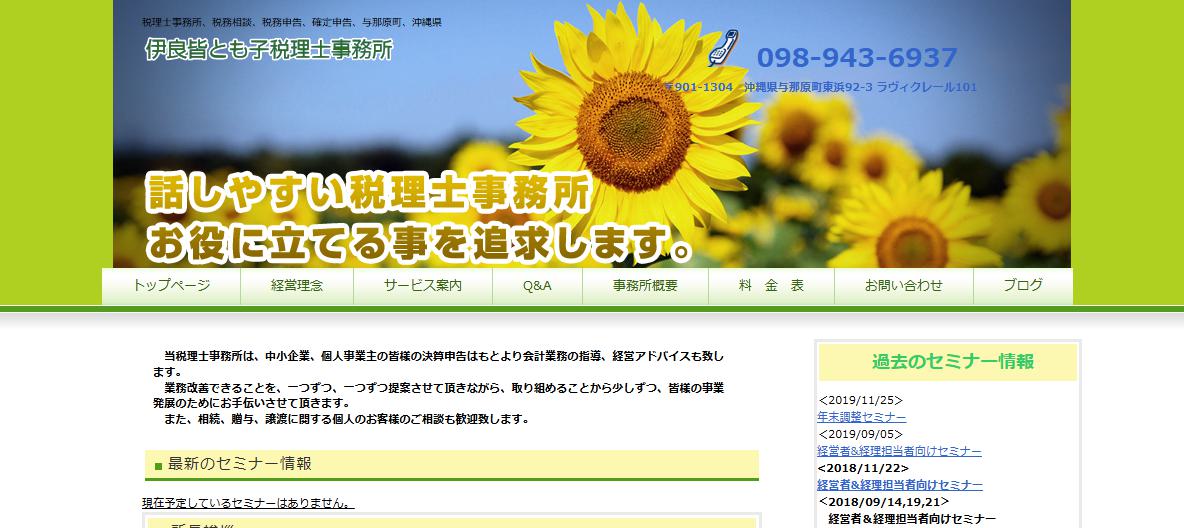Image resolution: width=1184 pixels, height=528 pixels.
Task: Click the green square bullet beside 最新のセミナー情報
Action: point(159,466)
